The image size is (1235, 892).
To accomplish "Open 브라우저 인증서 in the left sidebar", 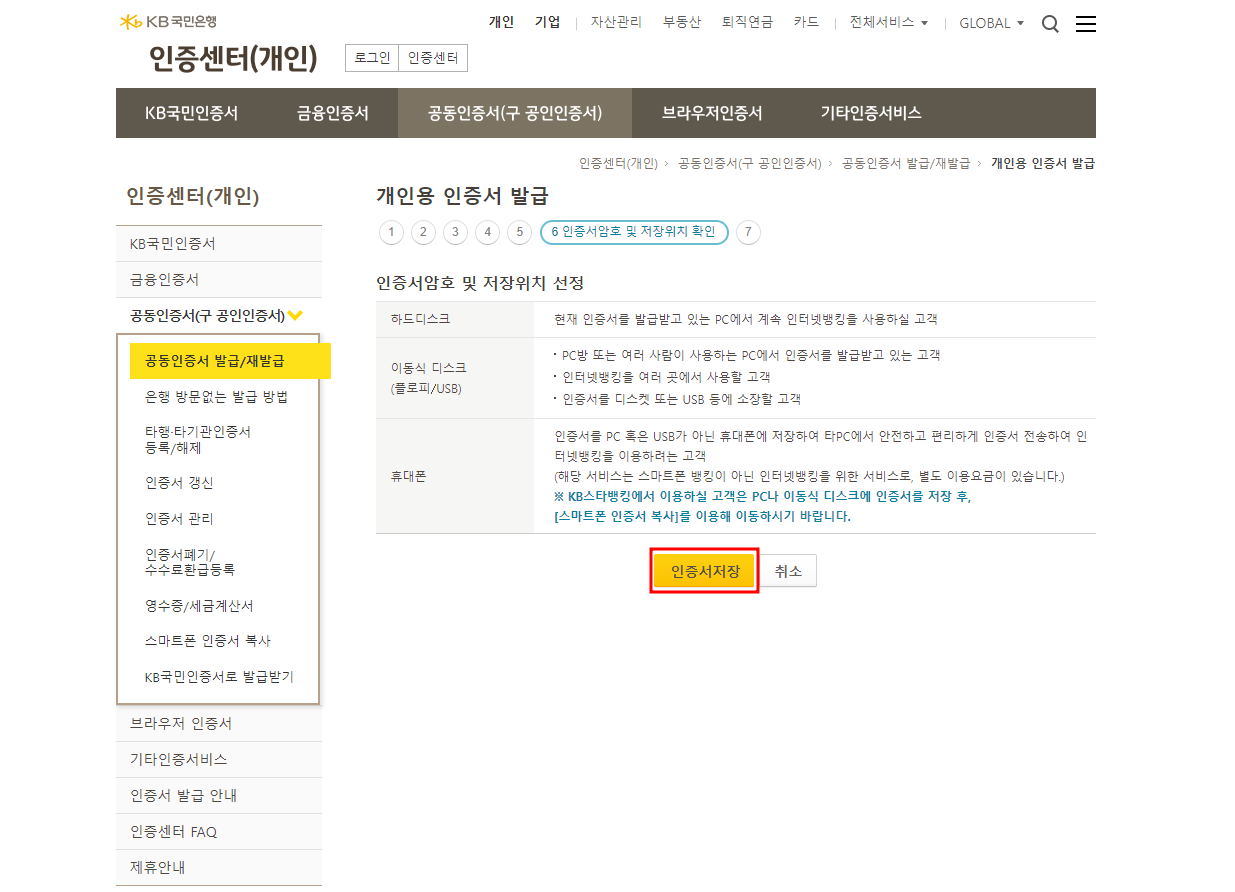I will point(219,724).
